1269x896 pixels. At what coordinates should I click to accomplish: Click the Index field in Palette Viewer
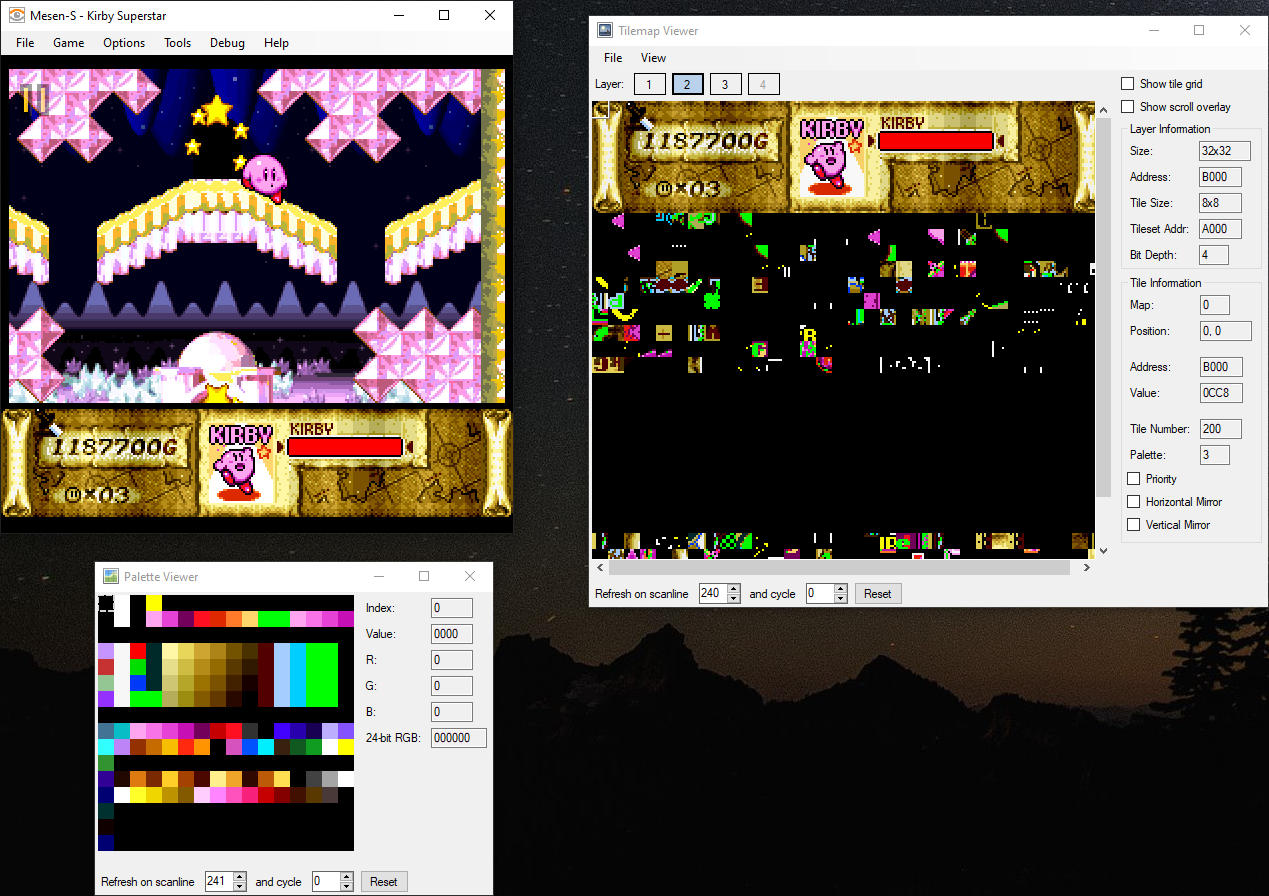tap(452, 608)
